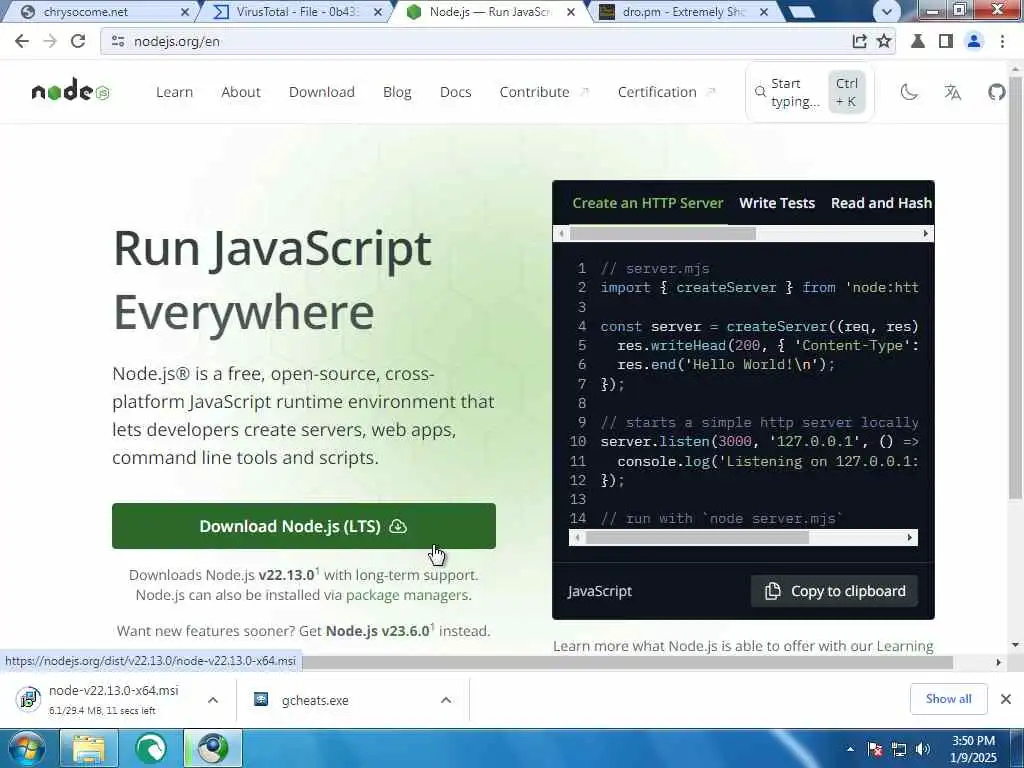Open site information icon in address bar
This screenshot has height=768, width=1024.
pos(118,41)
